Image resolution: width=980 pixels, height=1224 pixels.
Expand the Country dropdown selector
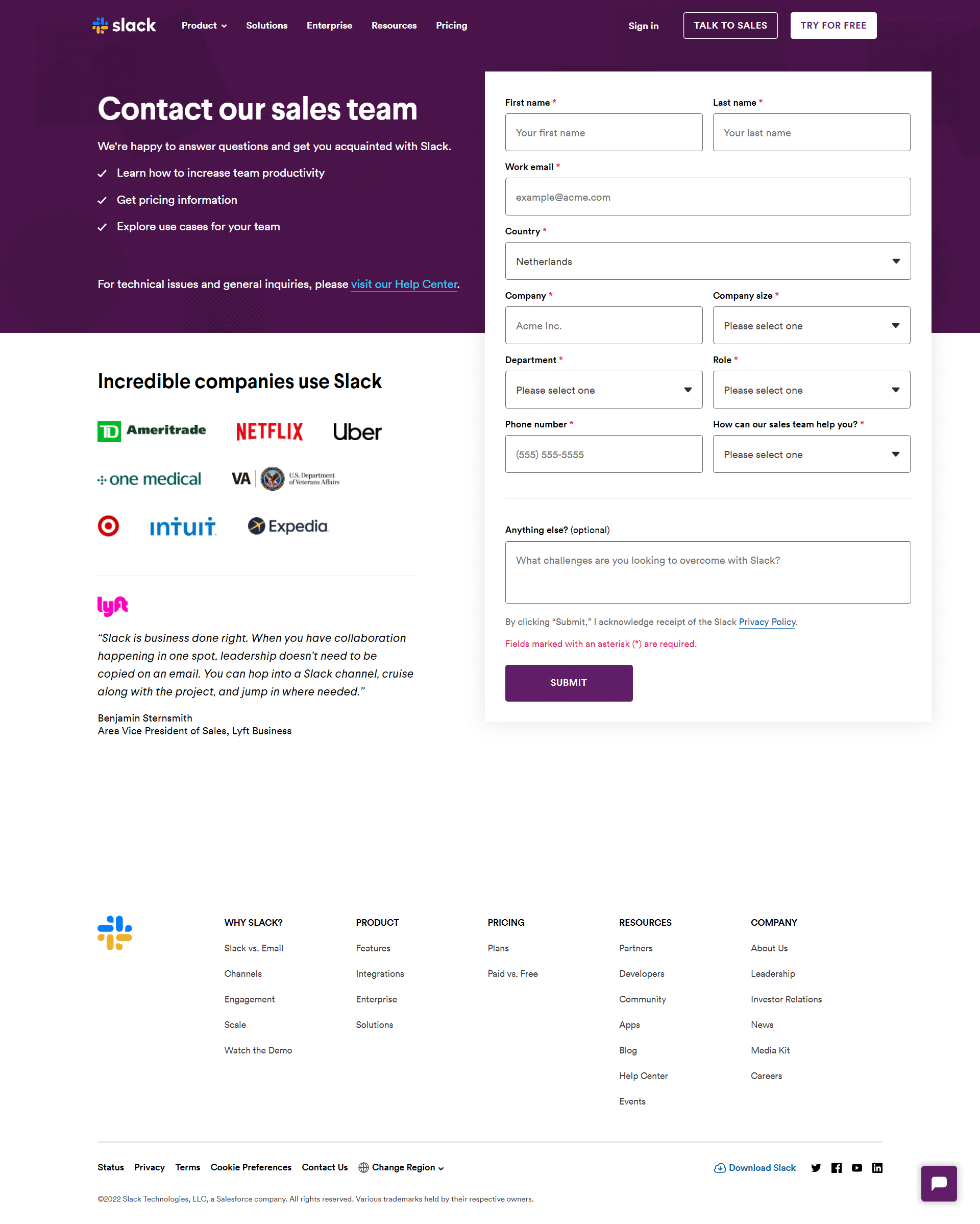point(707,261)
